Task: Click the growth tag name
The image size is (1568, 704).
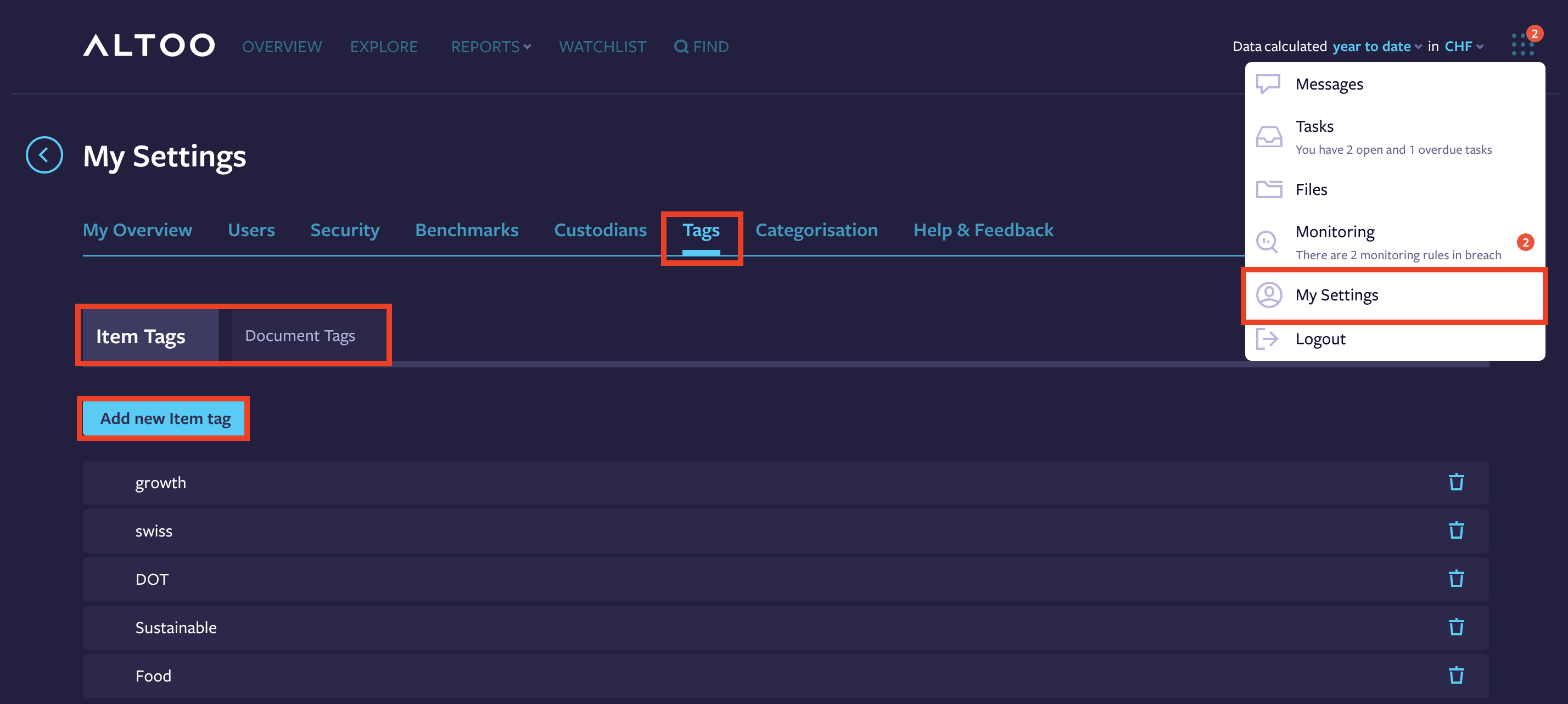Action: tap(161, 482)
